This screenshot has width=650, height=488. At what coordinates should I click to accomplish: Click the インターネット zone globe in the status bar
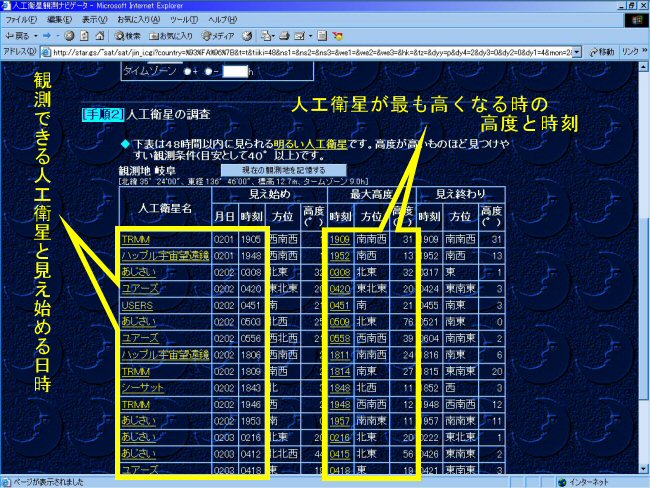562,482
